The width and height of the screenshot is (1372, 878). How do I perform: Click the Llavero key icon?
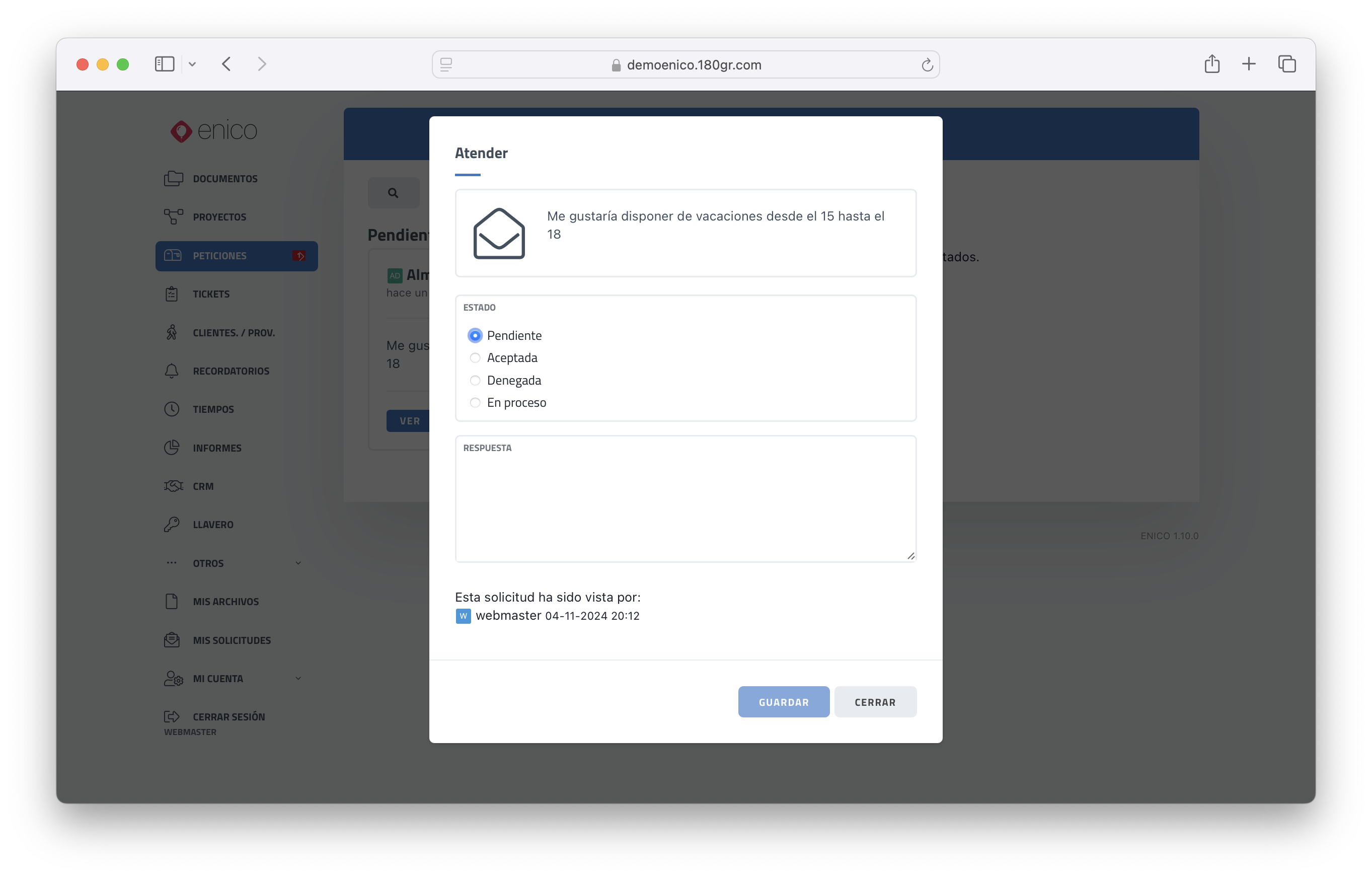tap(172, 525)
